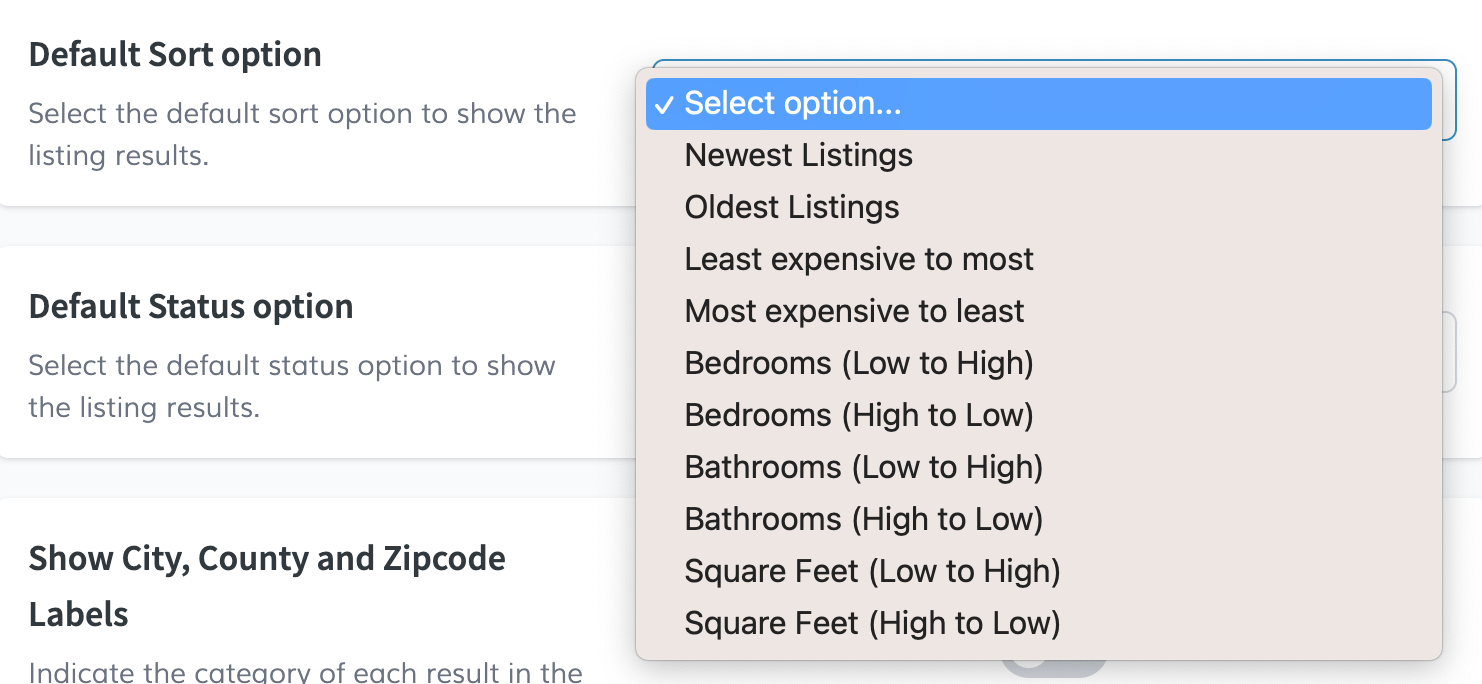Open the Default Status option dropdown

click(x=1449, y=352)
